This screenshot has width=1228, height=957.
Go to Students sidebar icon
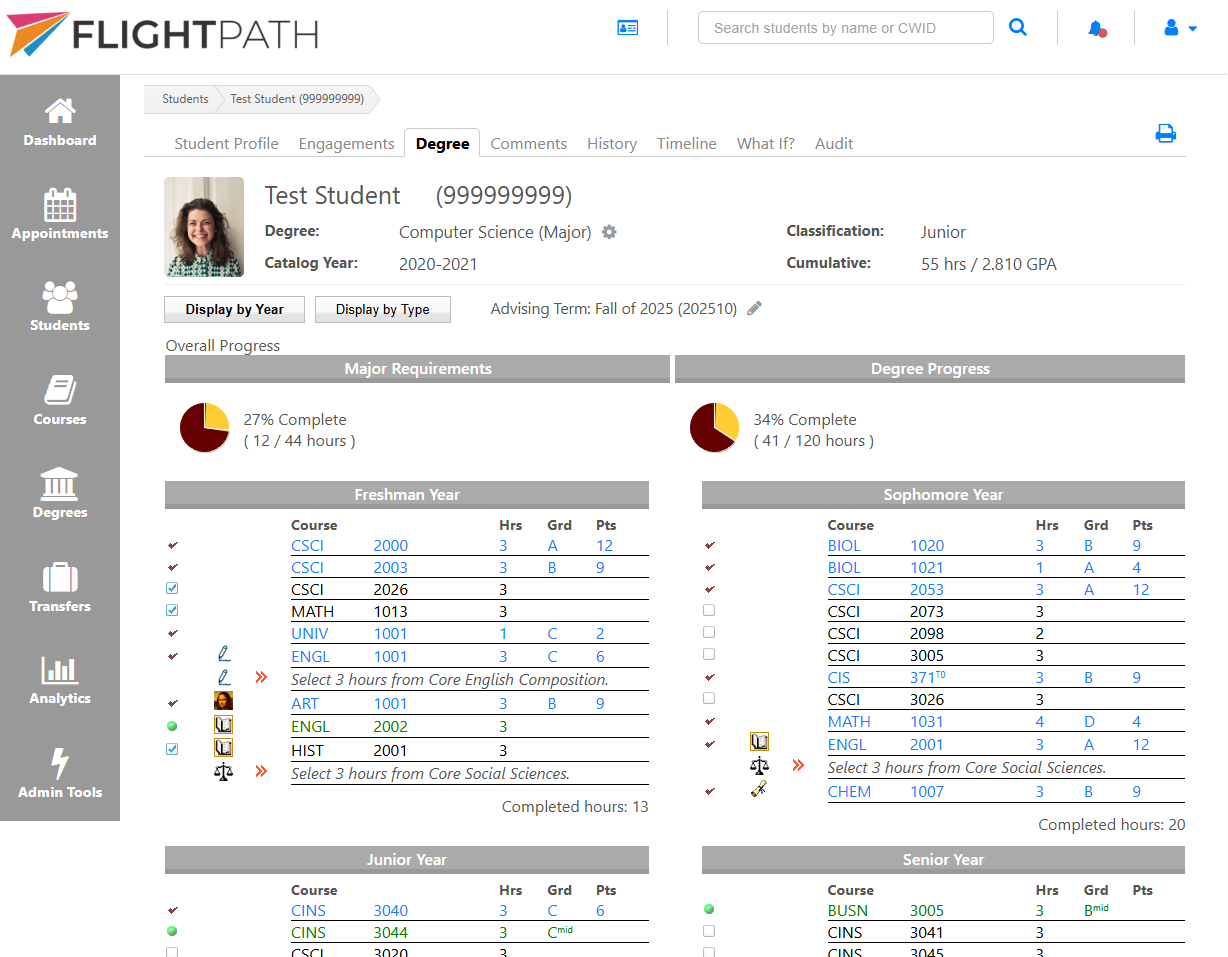coord(60,297)
